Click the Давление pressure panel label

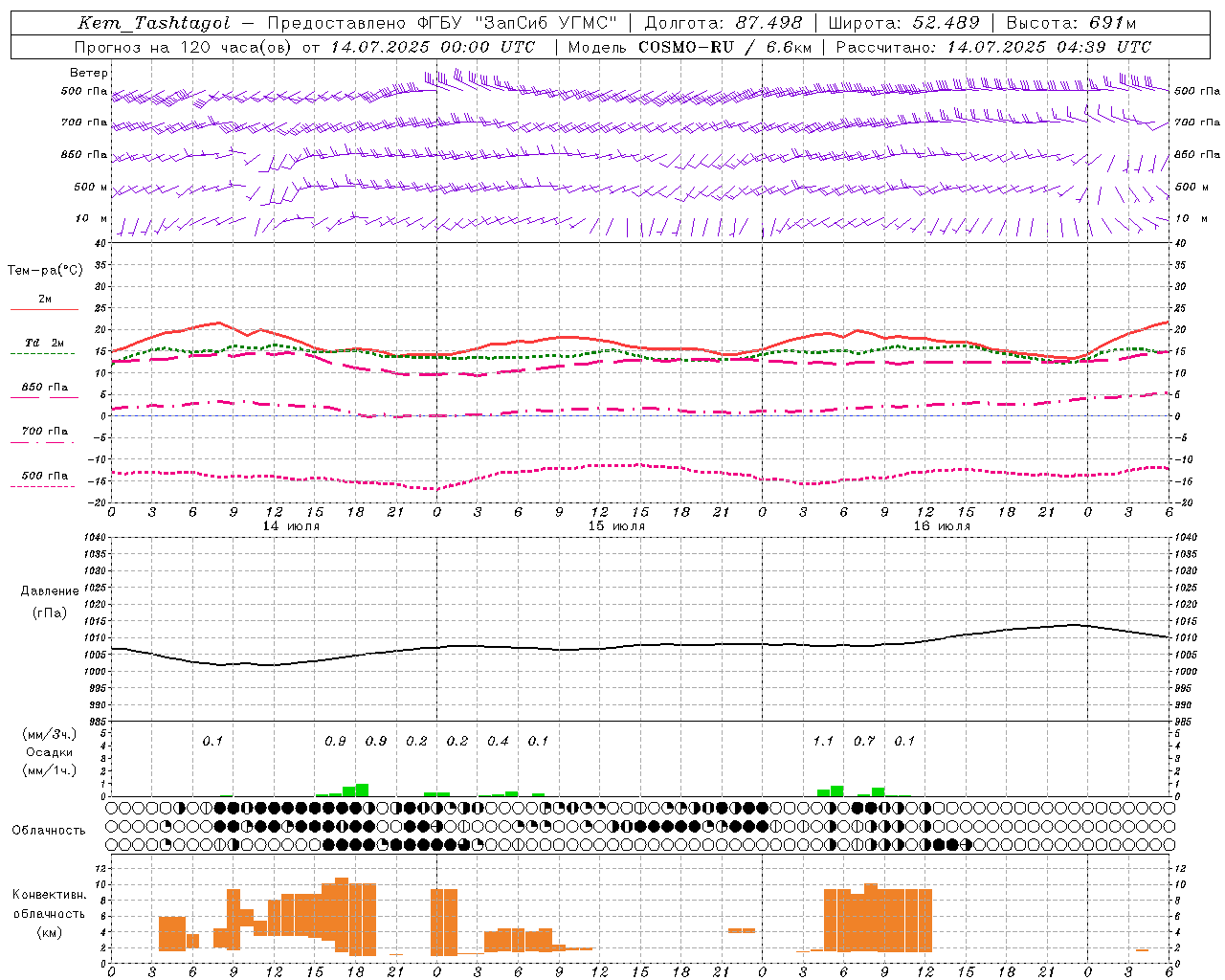[50, 591]
